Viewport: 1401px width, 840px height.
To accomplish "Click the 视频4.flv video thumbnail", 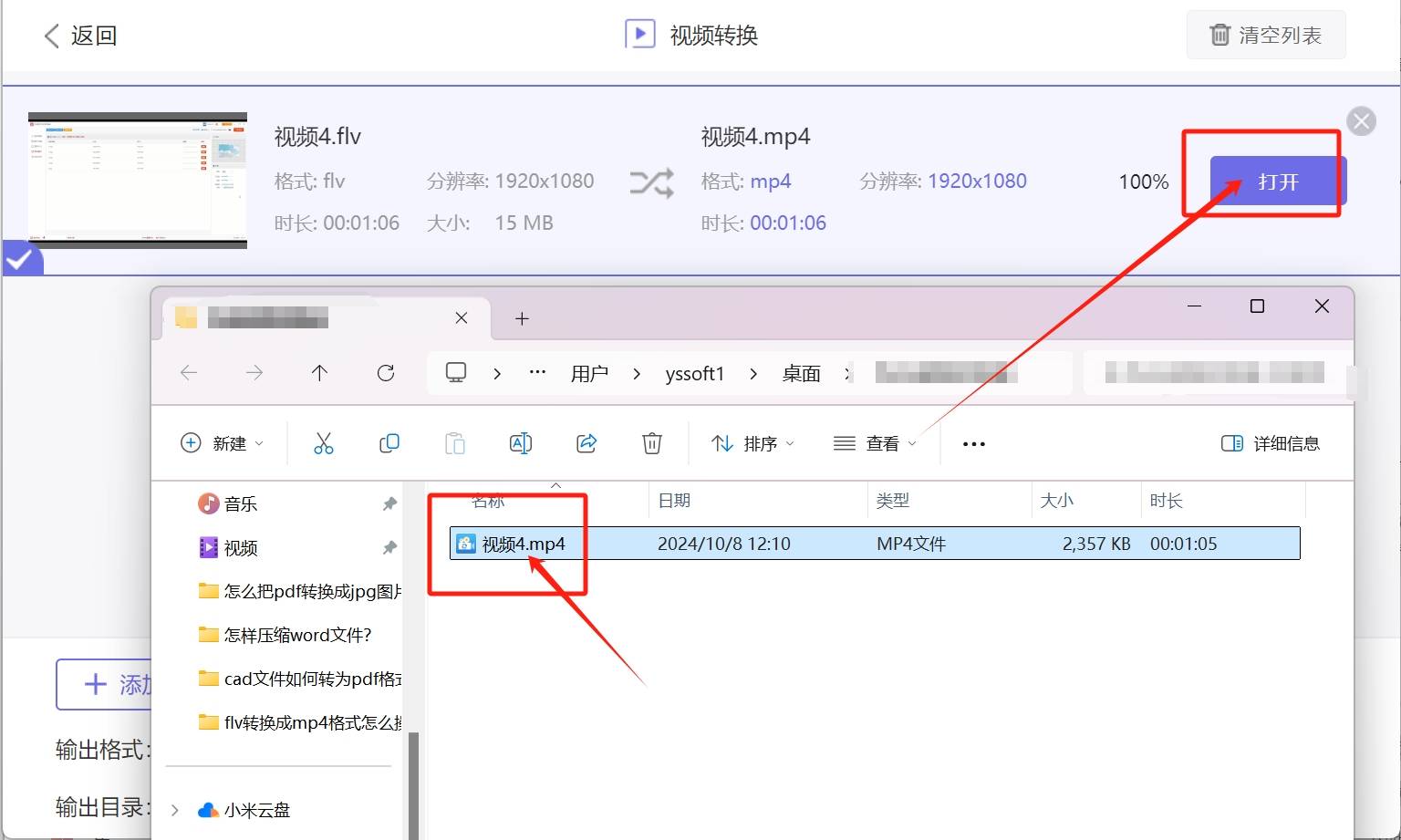I will click(138, 180).
